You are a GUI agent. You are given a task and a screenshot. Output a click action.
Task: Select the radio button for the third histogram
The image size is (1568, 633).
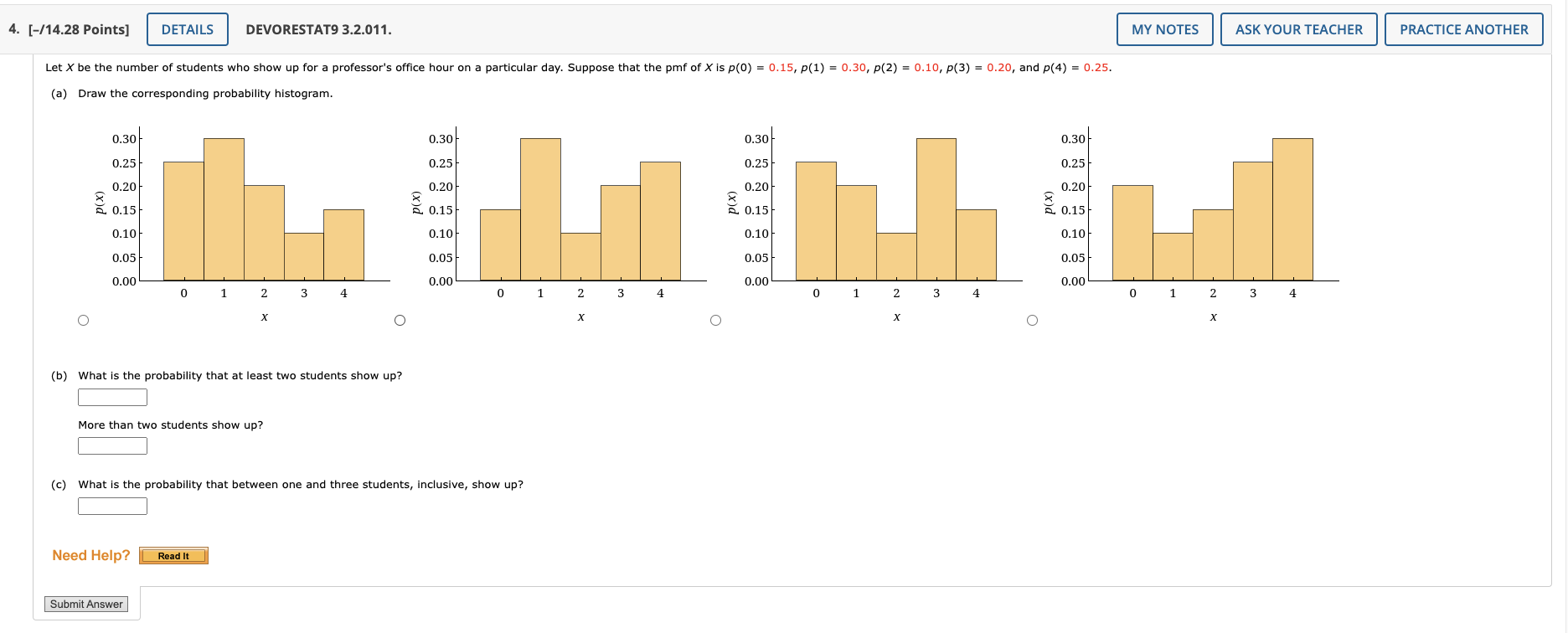pos(715,319)
